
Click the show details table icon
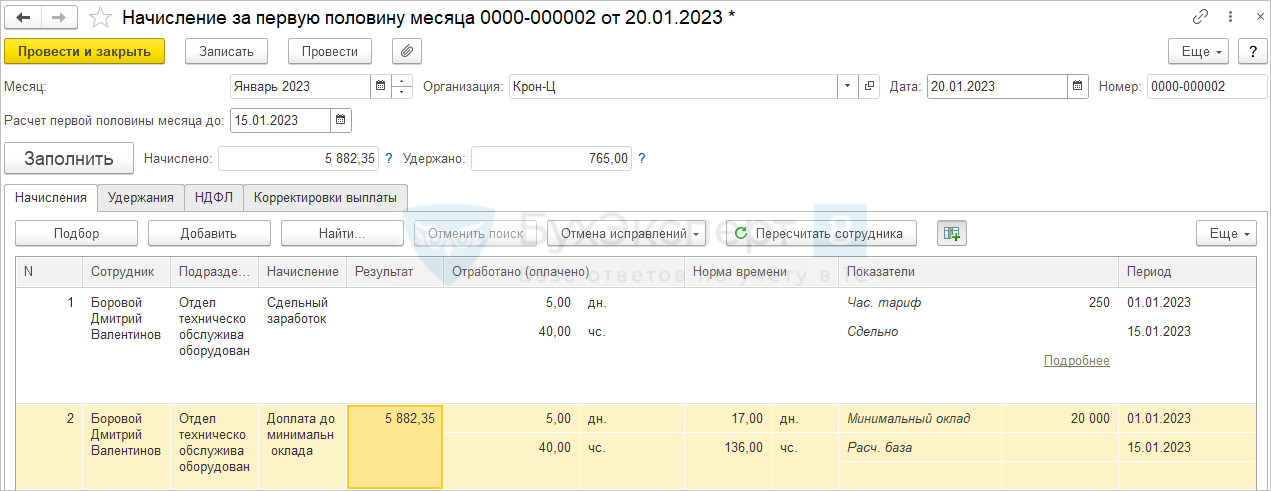pyautogui.click(x=951, y=233)
